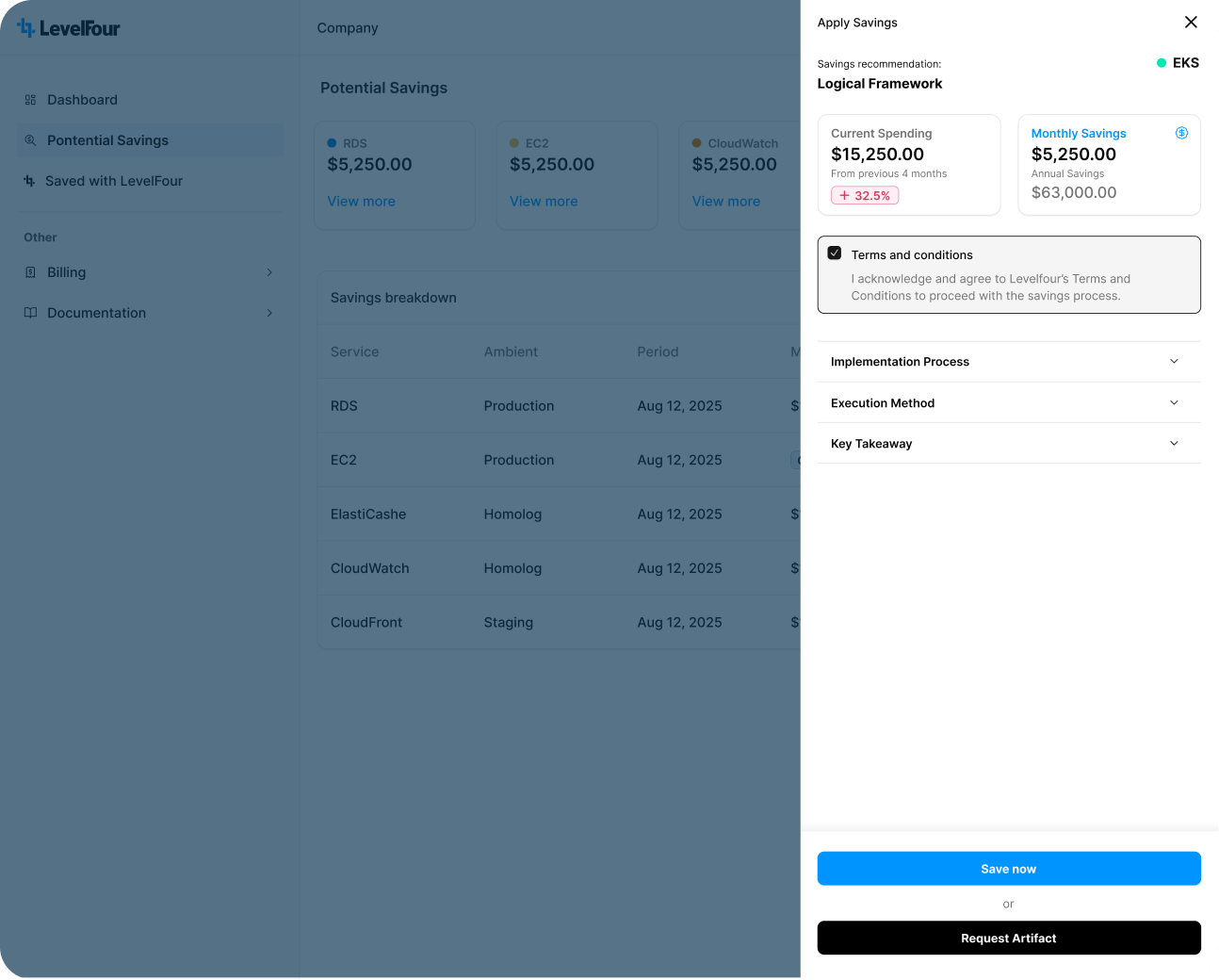Expand the Execution Method section
Viewport: 1219px width, 980px height.
tap(1174, 403)
